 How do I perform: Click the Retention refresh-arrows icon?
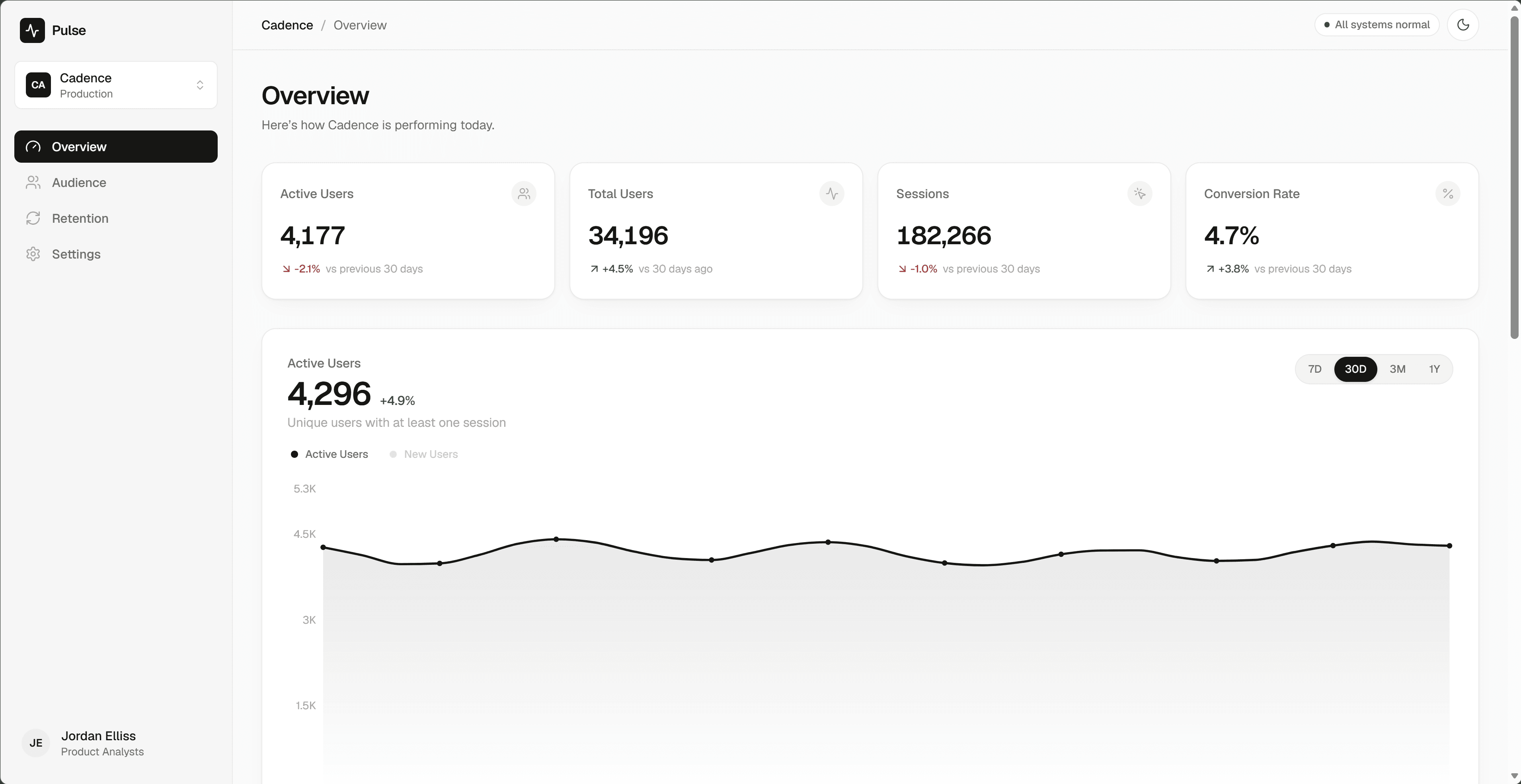click(33, 218)
